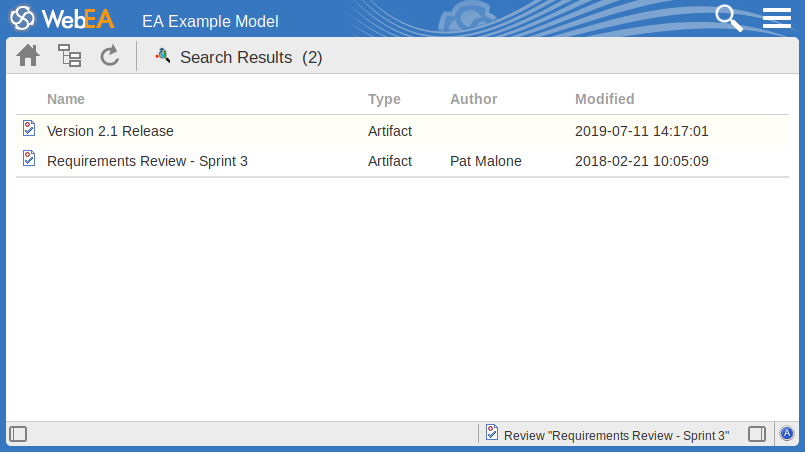Open the hamburger menu
The width and height of the screenshot is (805, 452).
tap(777, 18)
